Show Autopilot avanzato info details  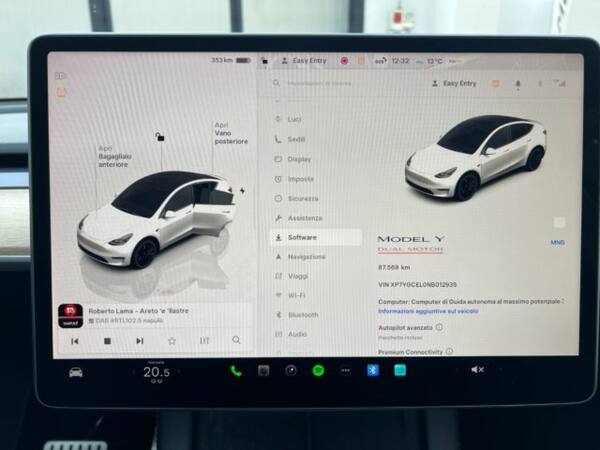pos(439,327)
